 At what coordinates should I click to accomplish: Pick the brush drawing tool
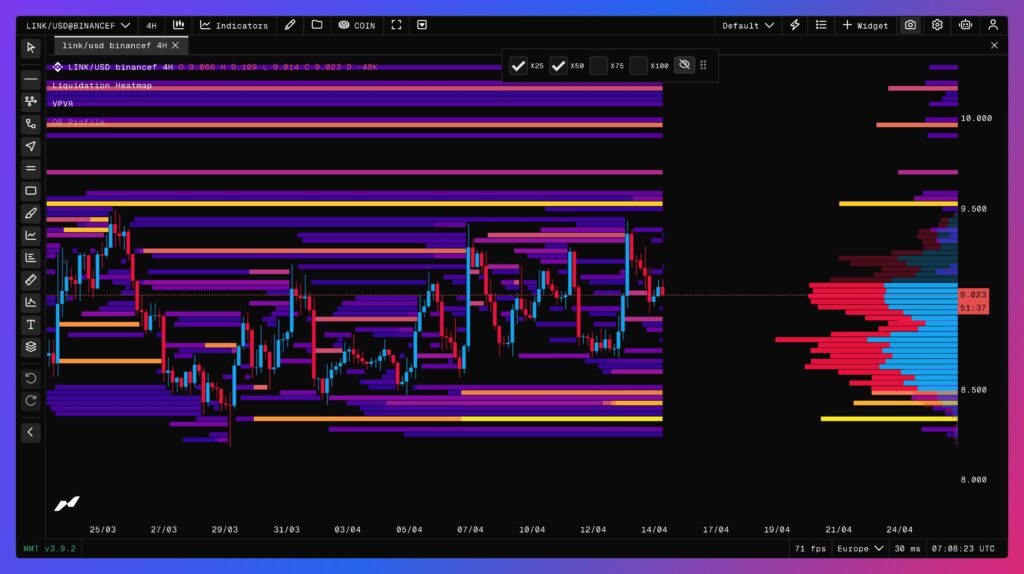tap(31, 213)
